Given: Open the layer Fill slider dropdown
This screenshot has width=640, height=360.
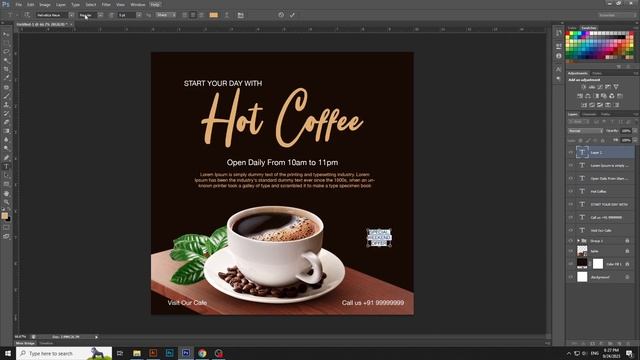Looking at the screenshot, I should [x=635, y=140].
